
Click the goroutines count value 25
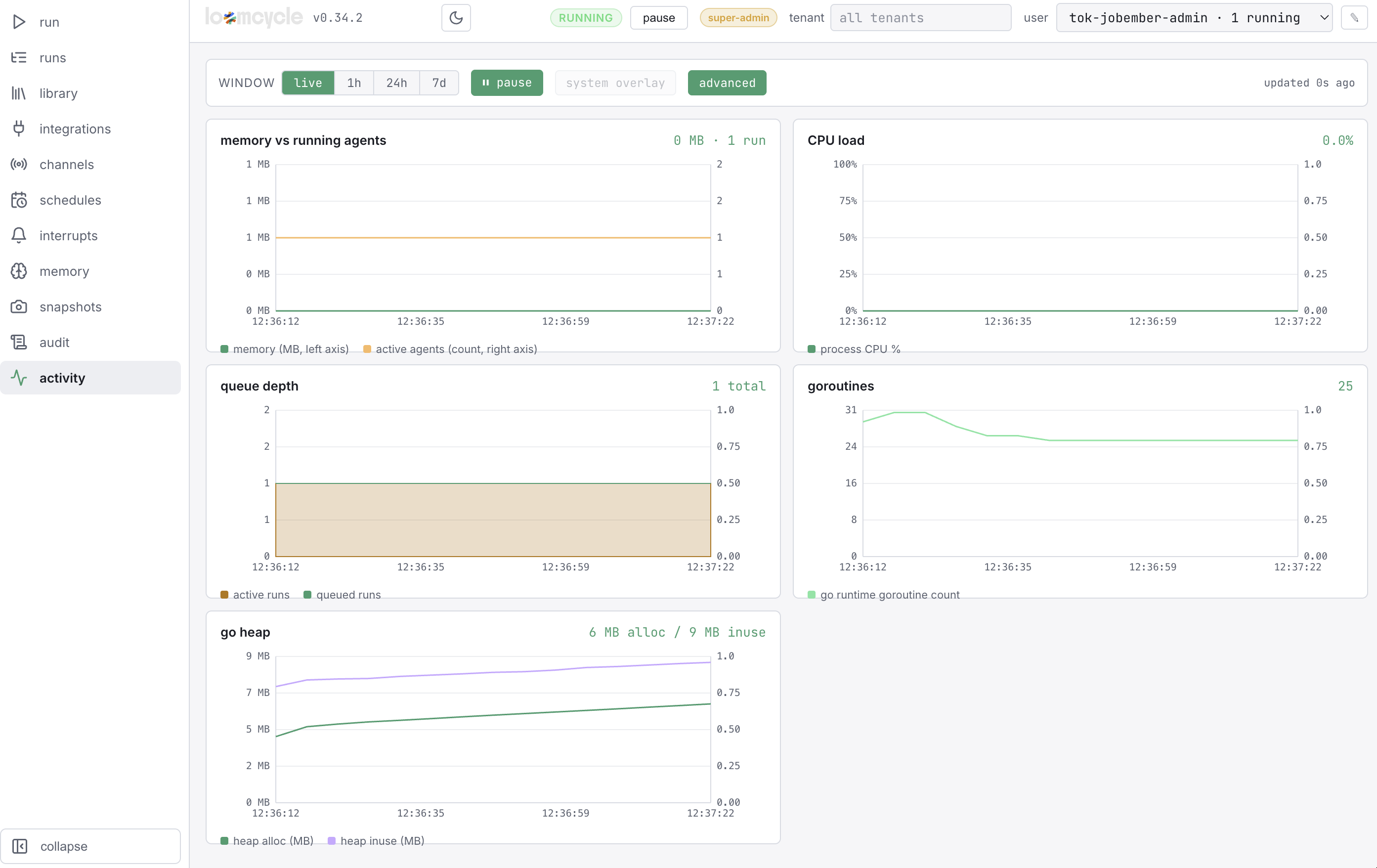coord(1345,387)
